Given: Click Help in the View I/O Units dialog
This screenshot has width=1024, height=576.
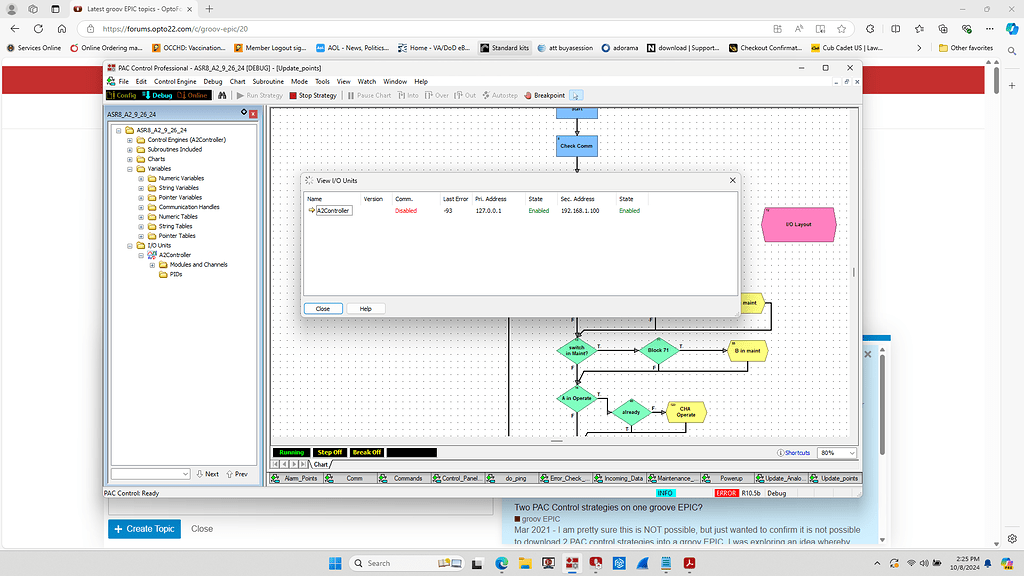Looking at the screenshot, I should 366,309.
